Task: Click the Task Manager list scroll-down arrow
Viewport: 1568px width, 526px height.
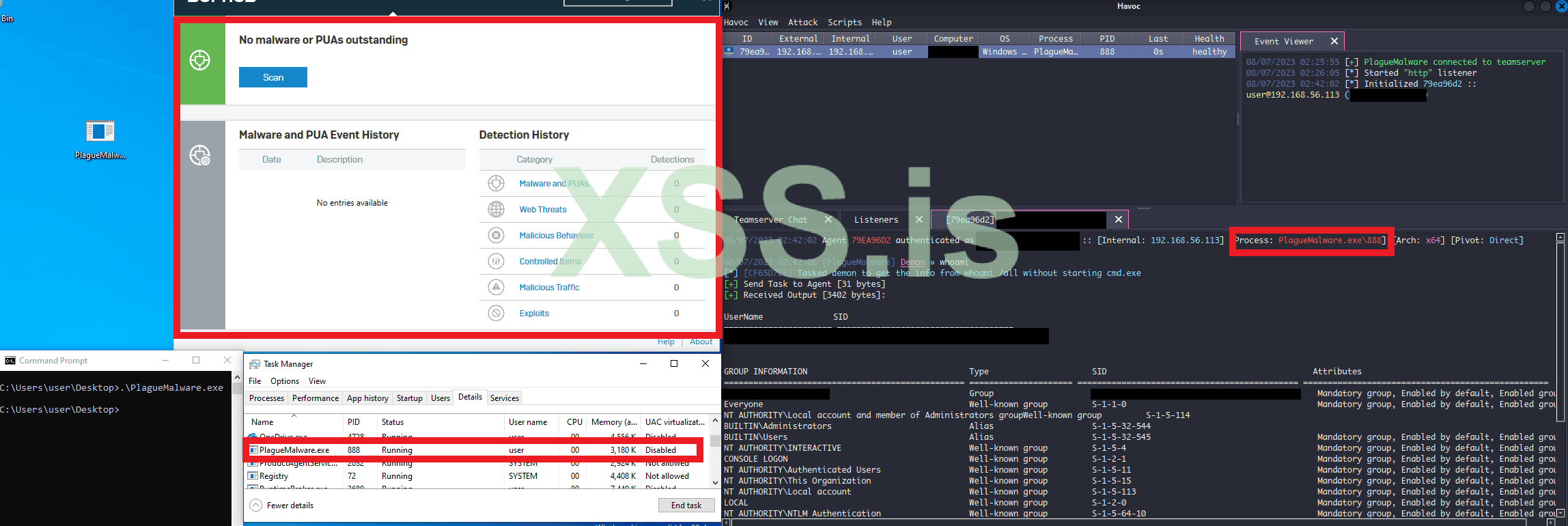Action: coord(715,483)
